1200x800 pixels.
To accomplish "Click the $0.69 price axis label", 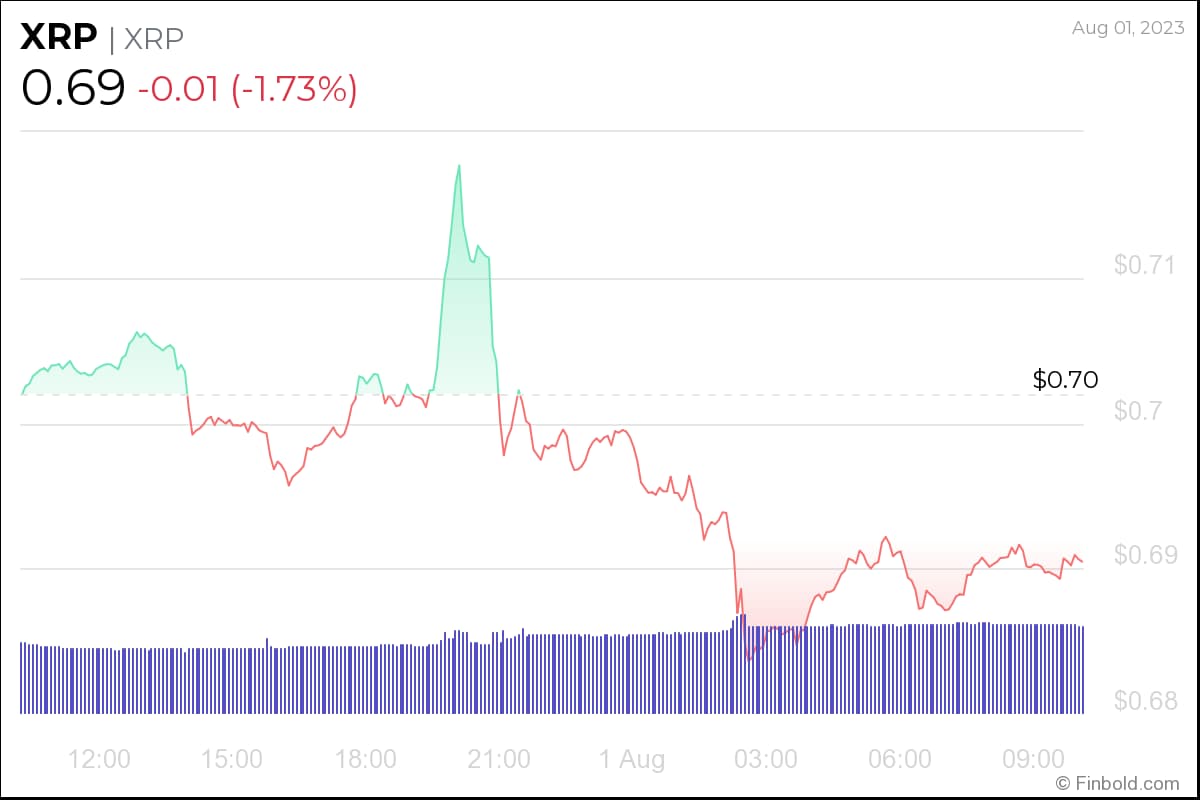I will pos(1144,555).
